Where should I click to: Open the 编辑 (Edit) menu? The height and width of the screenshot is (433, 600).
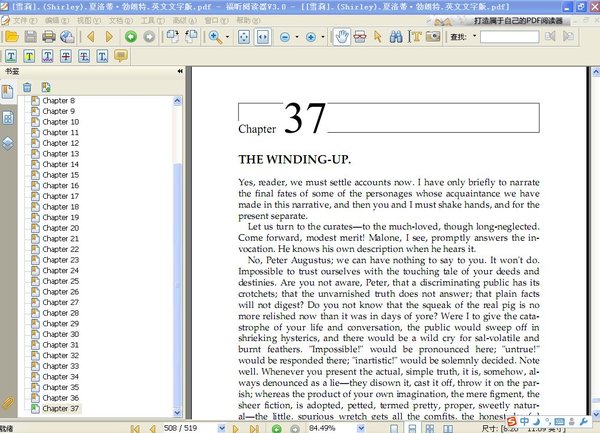pyautogui.click(x=57, y=20)
